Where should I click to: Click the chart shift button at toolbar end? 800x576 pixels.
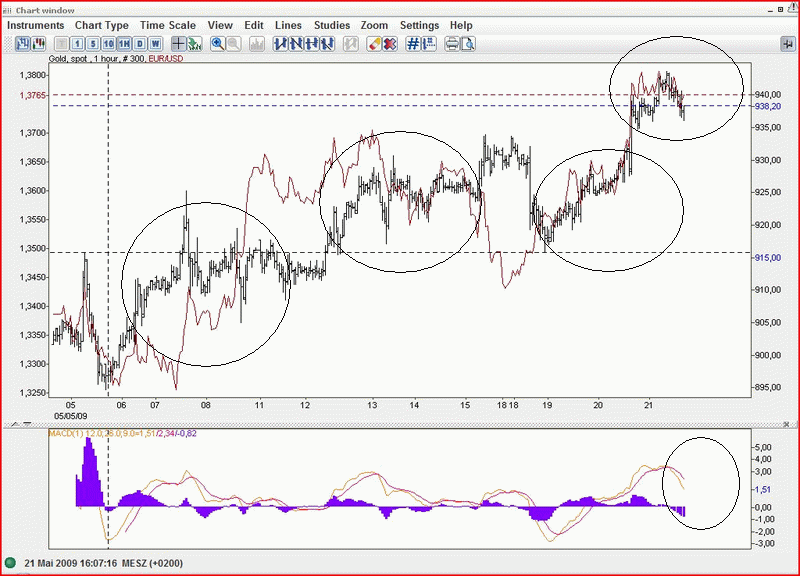click(x=788, y=44)
